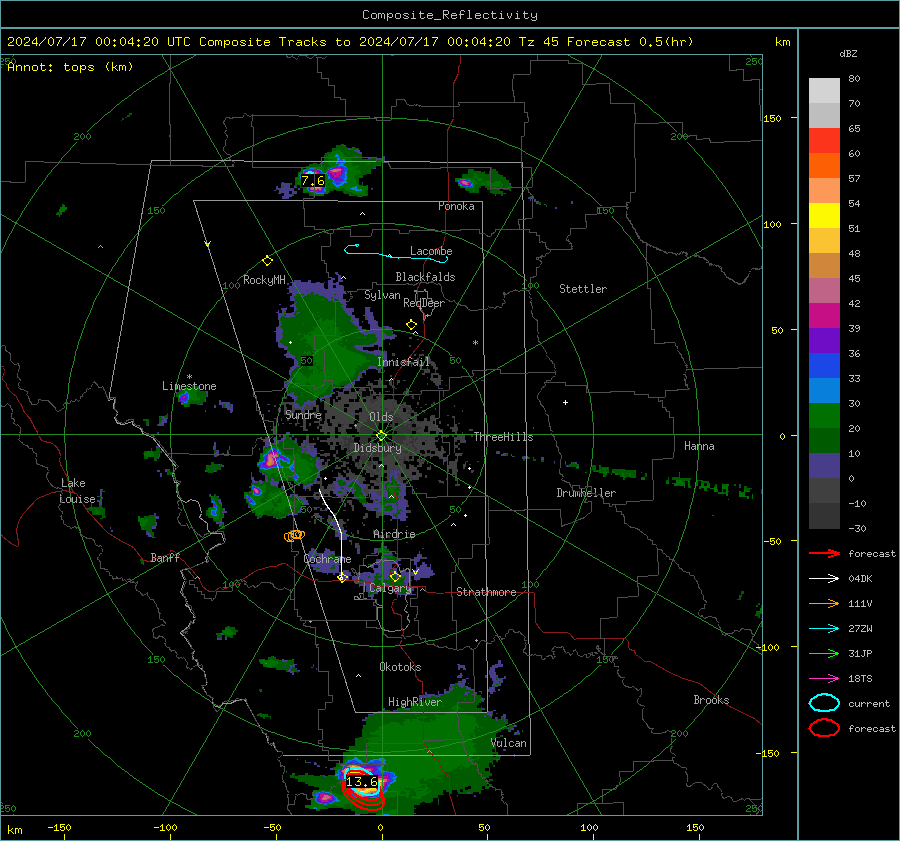The image size is (900, 841).
Task: Select the cyan 27ZW arrow legend icon
Action: 824,629
